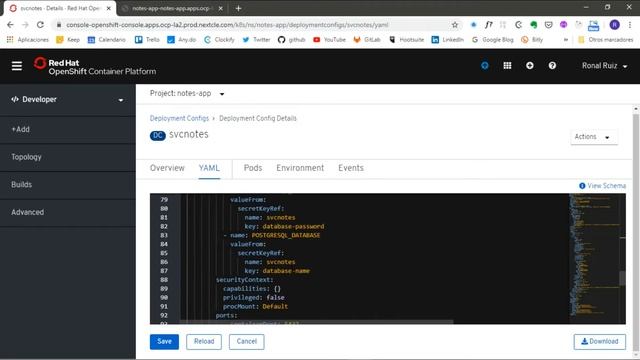Click the Red Hat OpenShift logo
This screenshot has height=360, width=640.
click(x=95, y=67)
